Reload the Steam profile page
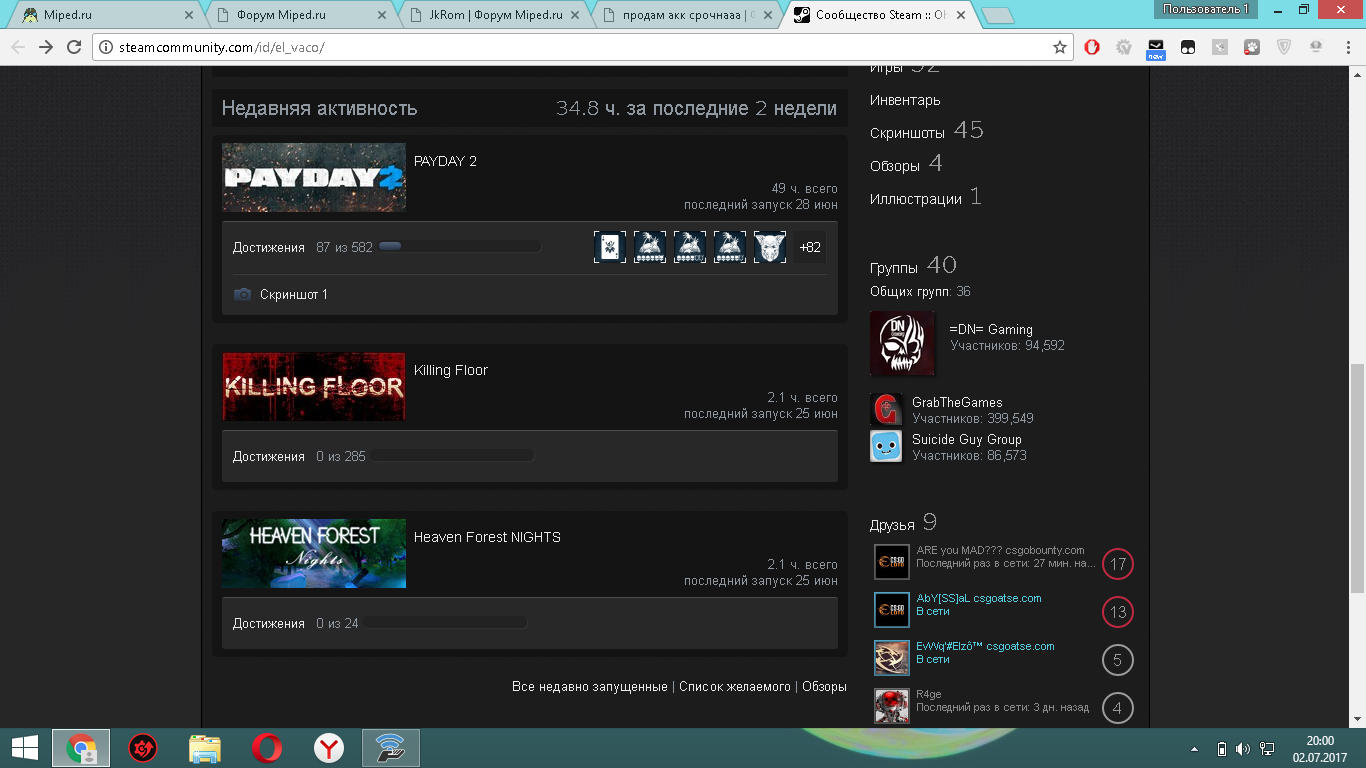 (74, 47)
